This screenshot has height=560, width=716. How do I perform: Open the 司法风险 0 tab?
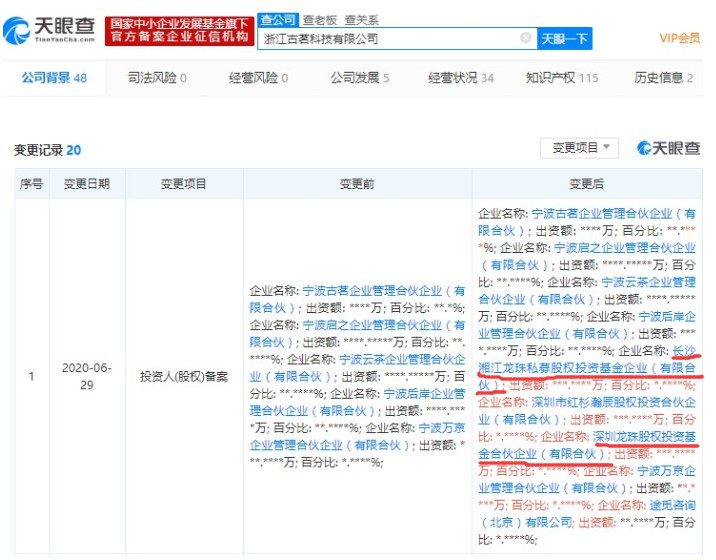click(x=157, y=78)
